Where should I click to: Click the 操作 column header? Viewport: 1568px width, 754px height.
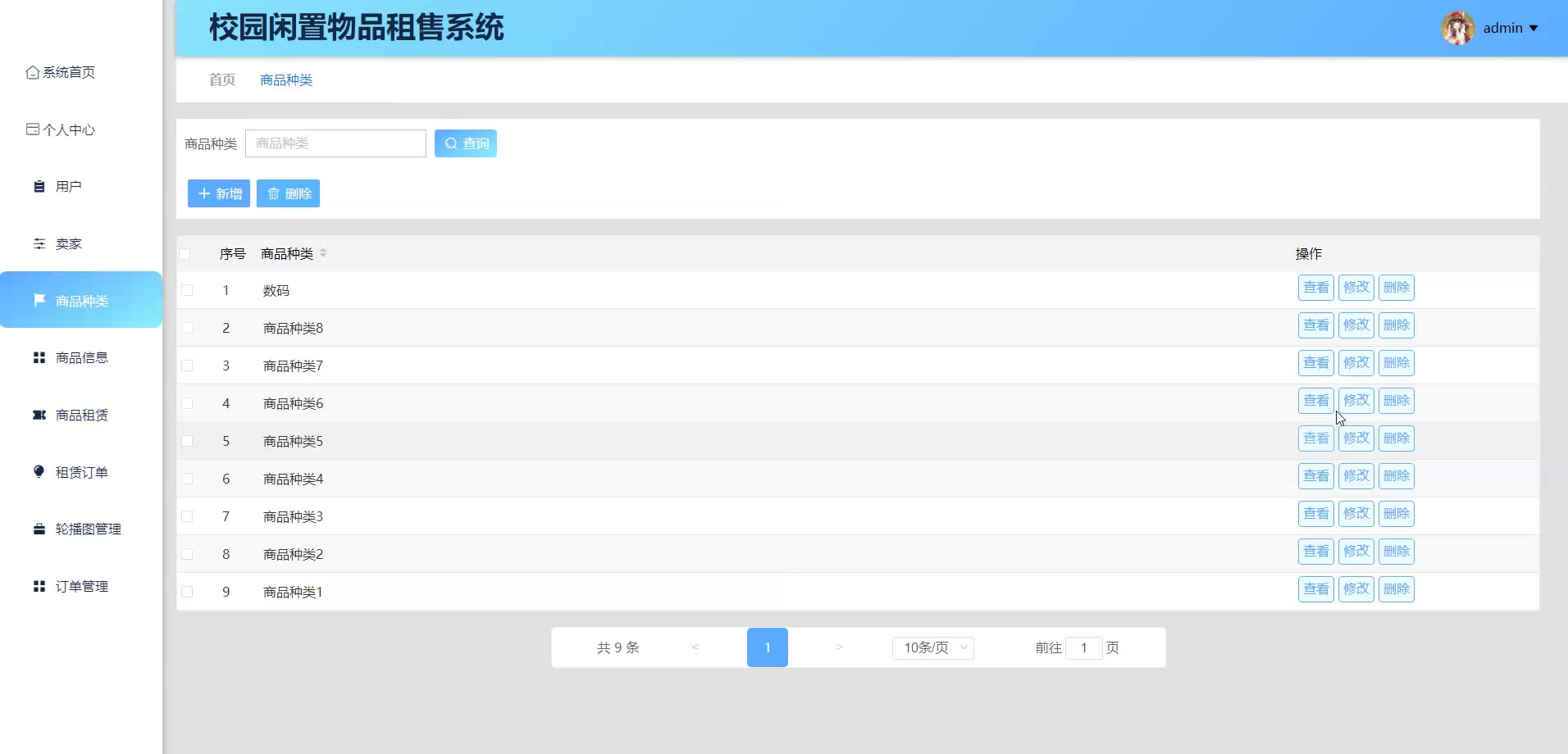click(x=1309, y=254)
